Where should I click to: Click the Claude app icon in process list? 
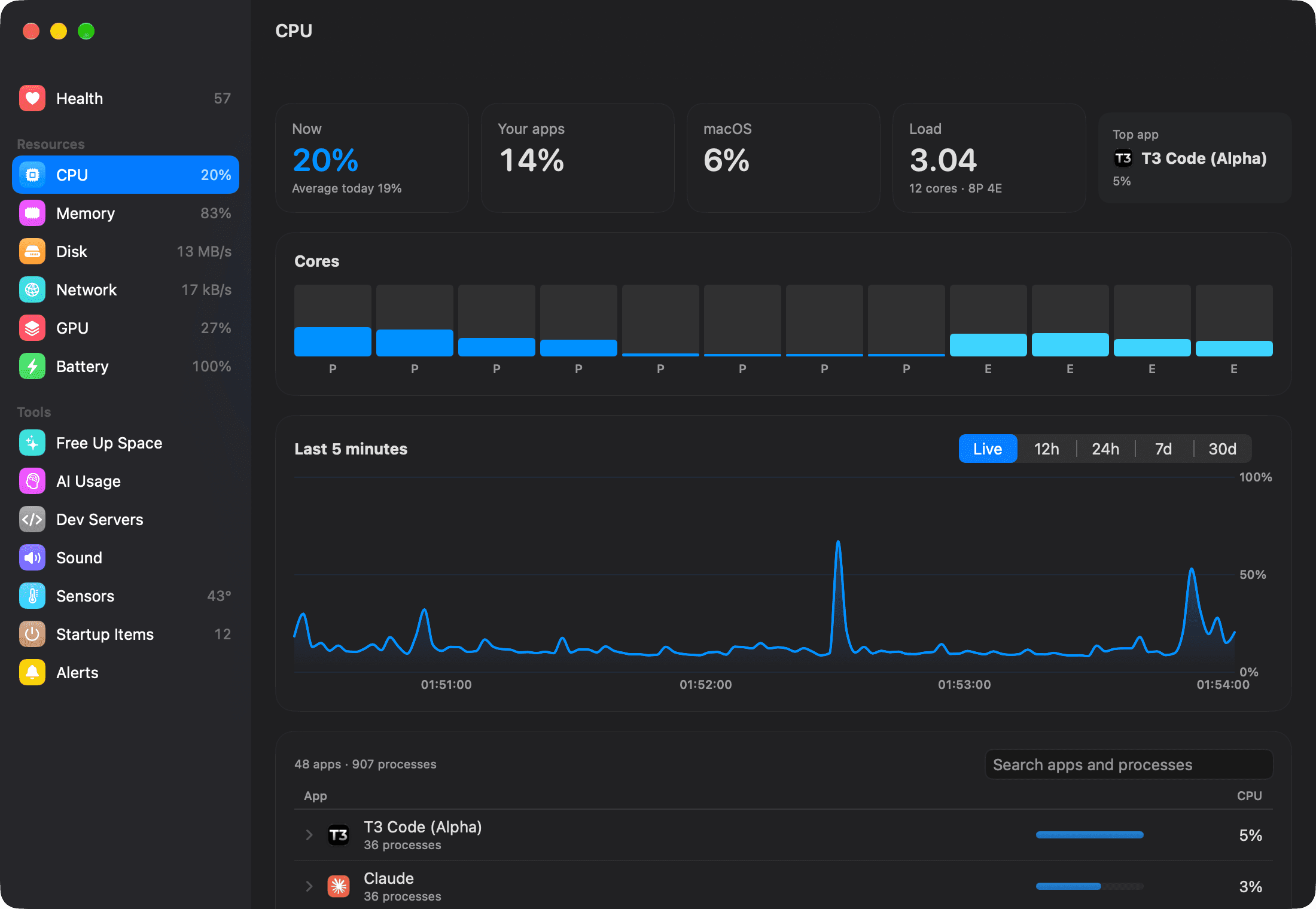pos(339,886)
